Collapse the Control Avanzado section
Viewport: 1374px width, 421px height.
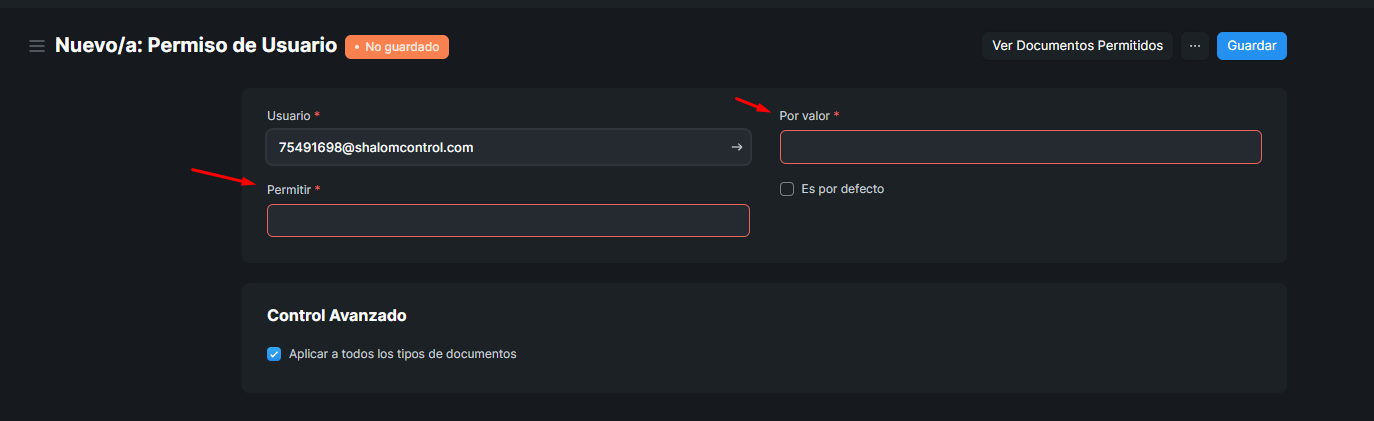[337, 315]
